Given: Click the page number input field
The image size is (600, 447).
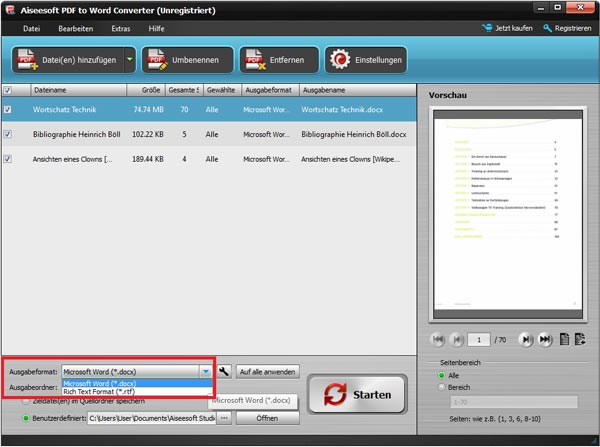Looking at the screenshot, I should coord(481,339).
